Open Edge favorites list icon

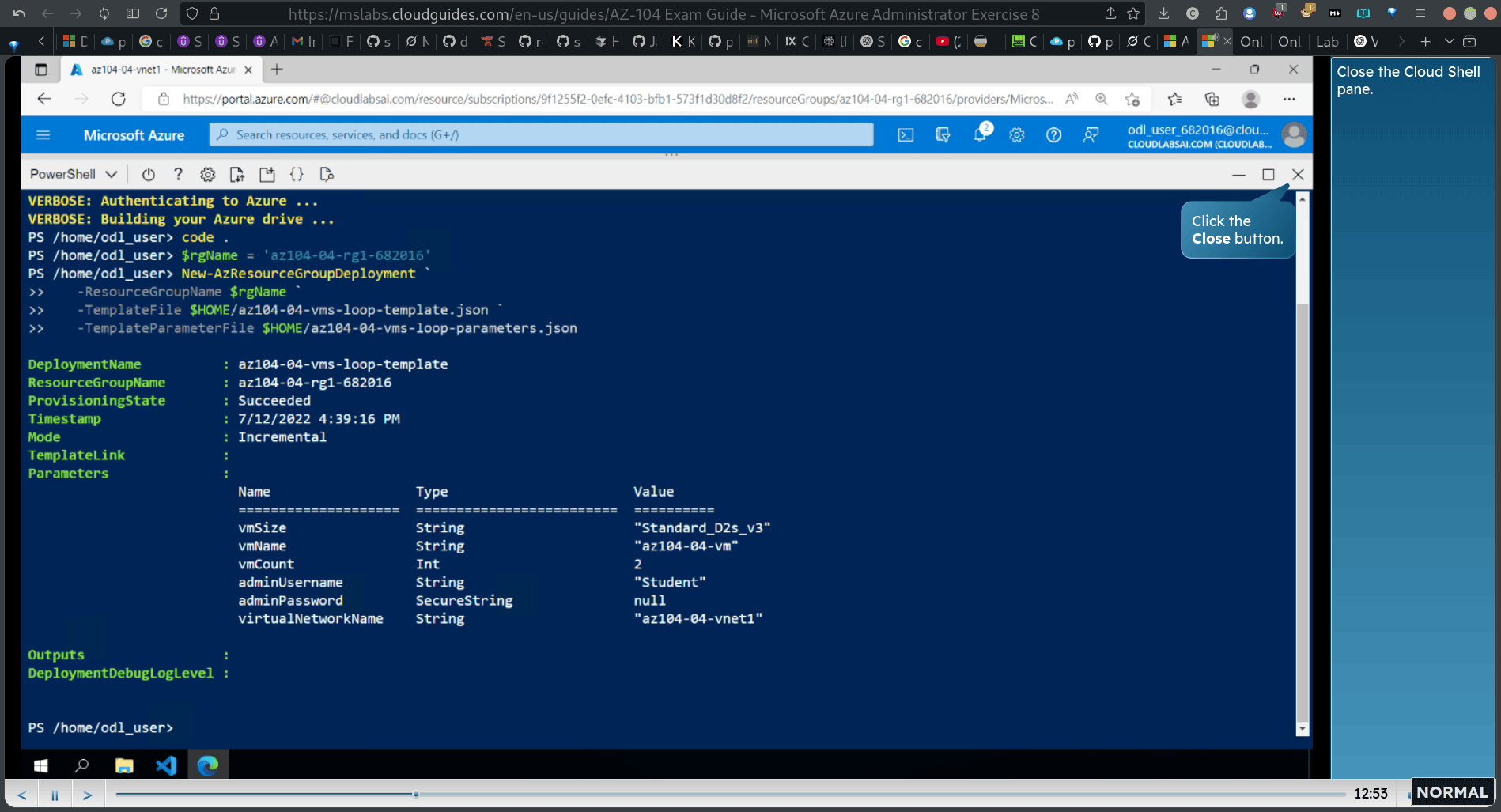click(x=1174, y=99)
